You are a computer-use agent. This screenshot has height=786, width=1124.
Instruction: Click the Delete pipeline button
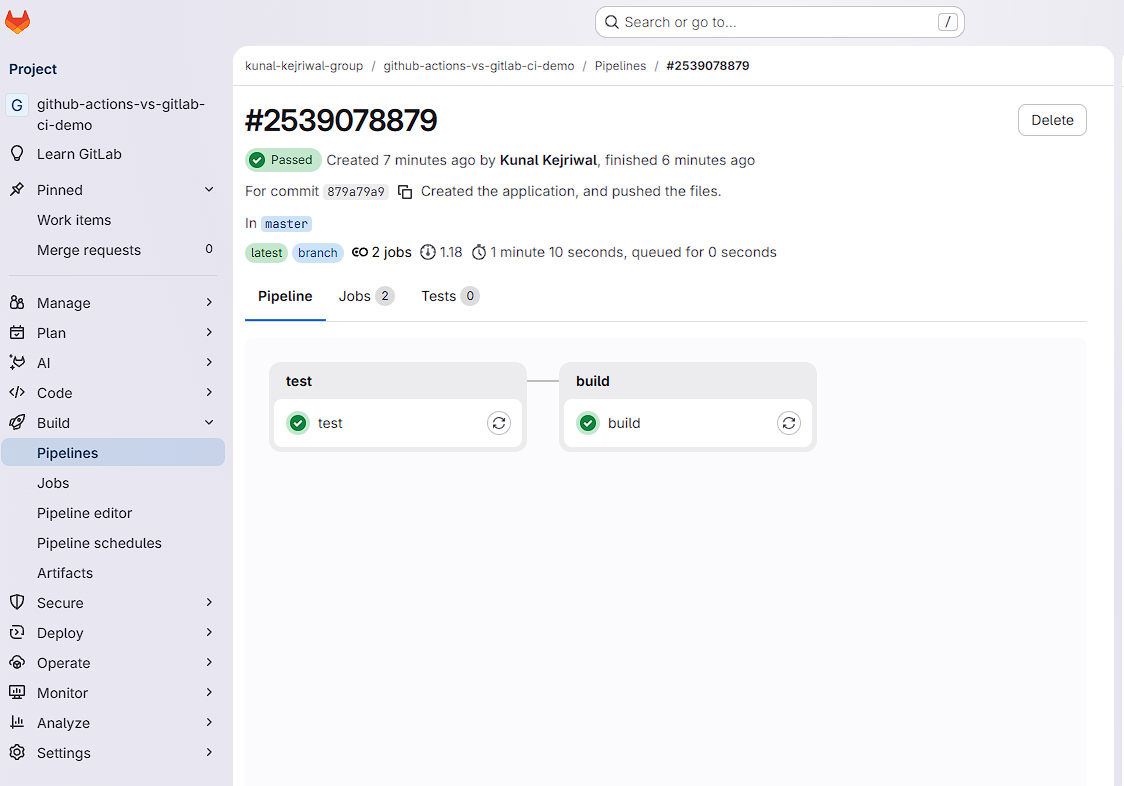tap(1052, 120)
